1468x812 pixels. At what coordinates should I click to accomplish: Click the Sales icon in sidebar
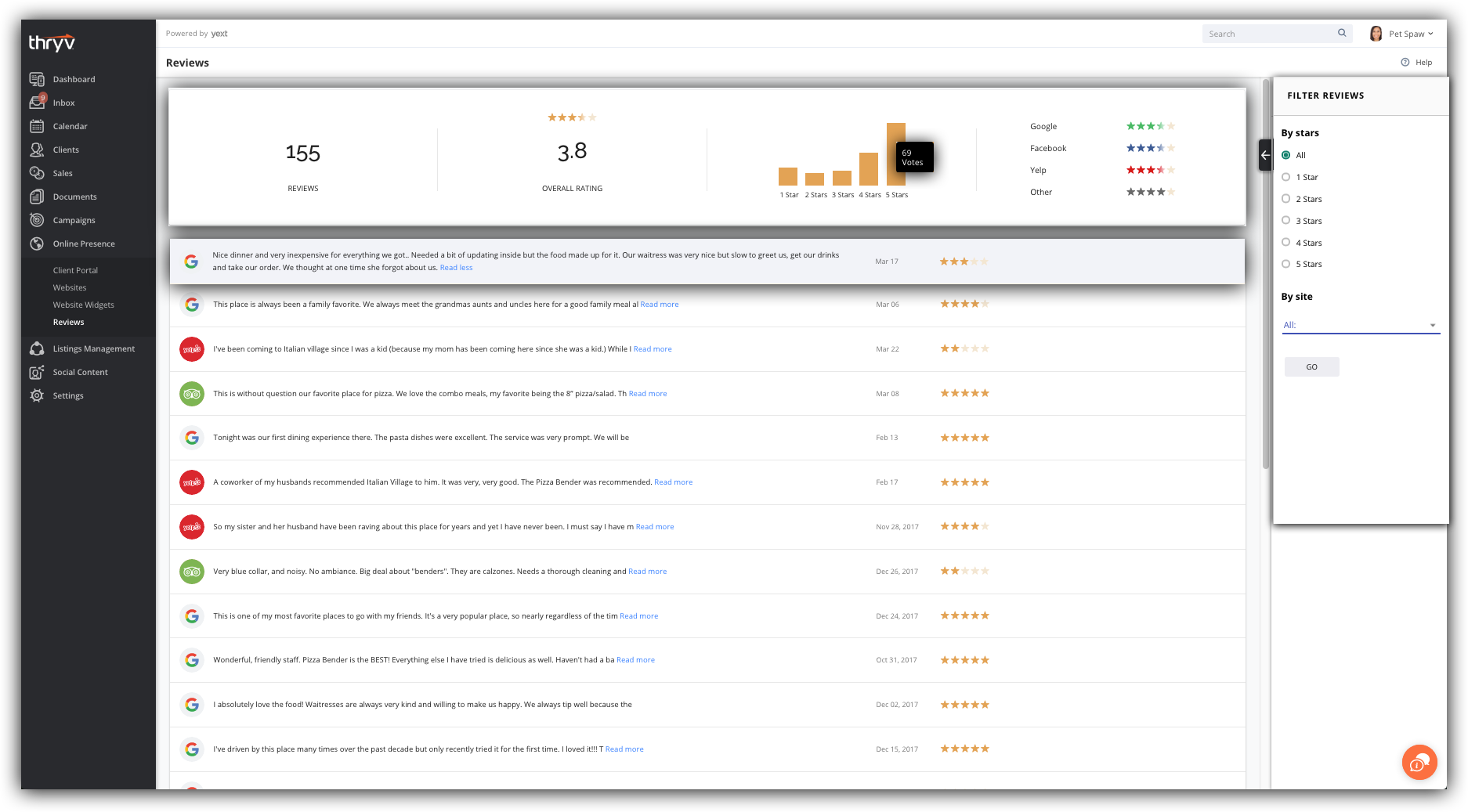(x=37, y=173)
